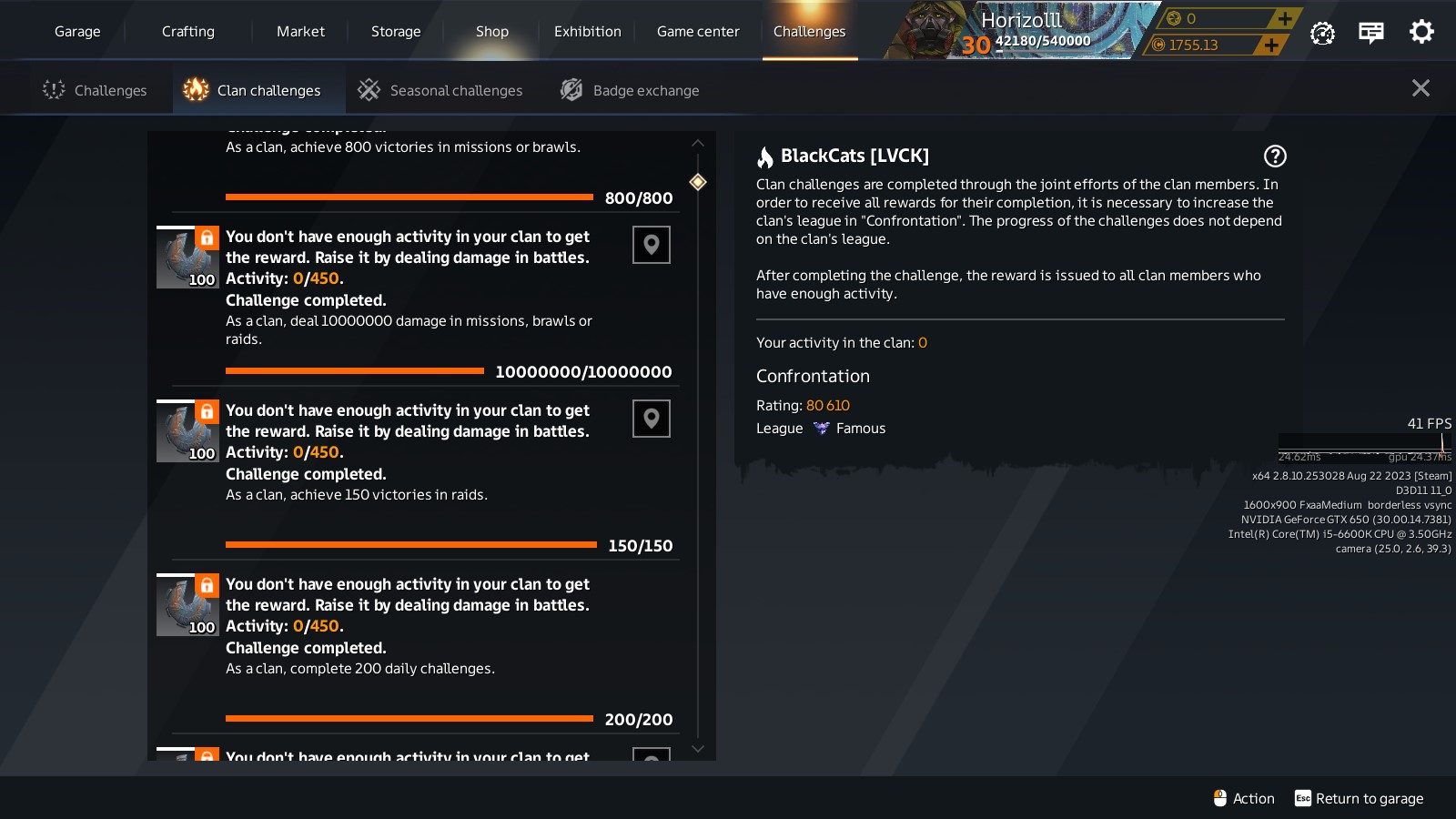Click the 800/800 victories progress bar
1456x819 pixels.
point(409,197)
